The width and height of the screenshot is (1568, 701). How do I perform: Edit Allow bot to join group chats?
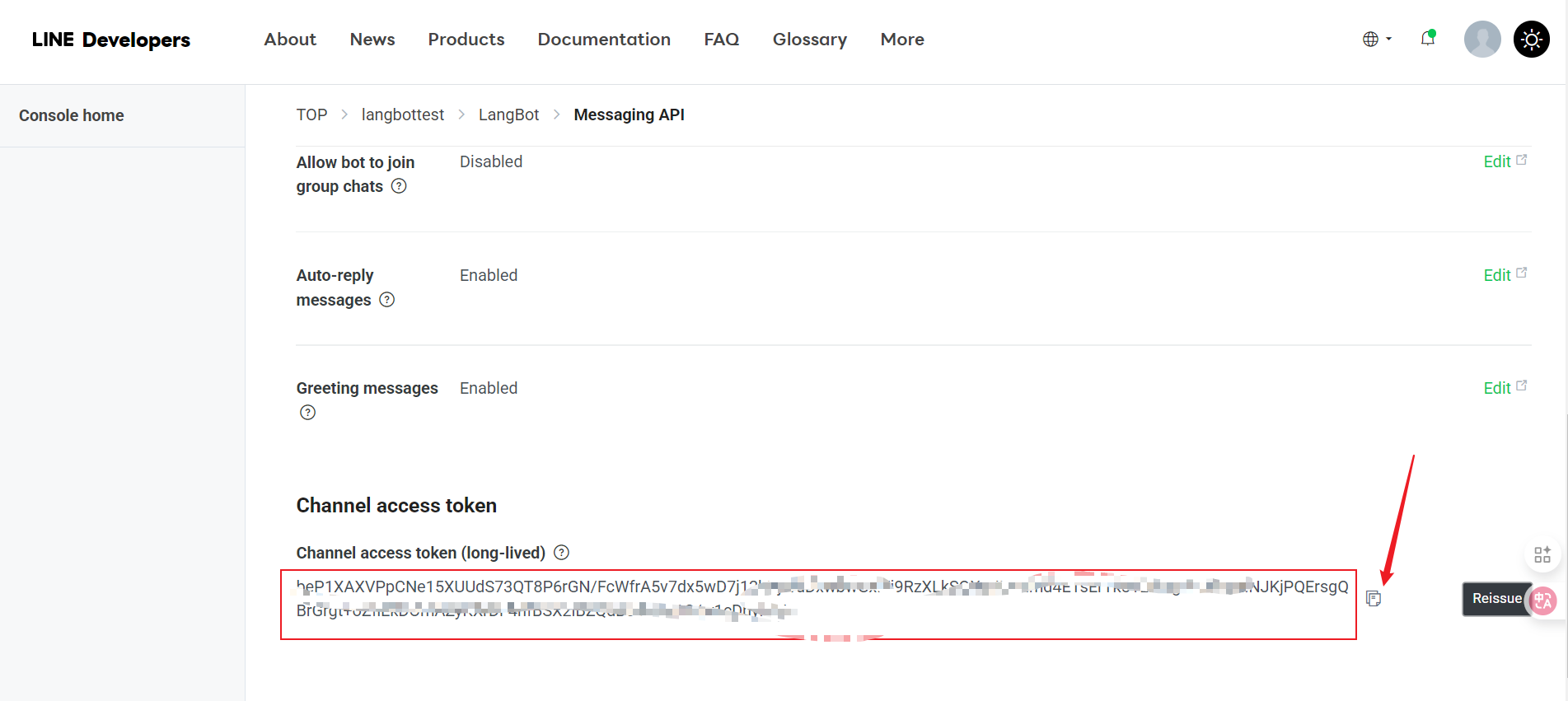coord(1505,161)
